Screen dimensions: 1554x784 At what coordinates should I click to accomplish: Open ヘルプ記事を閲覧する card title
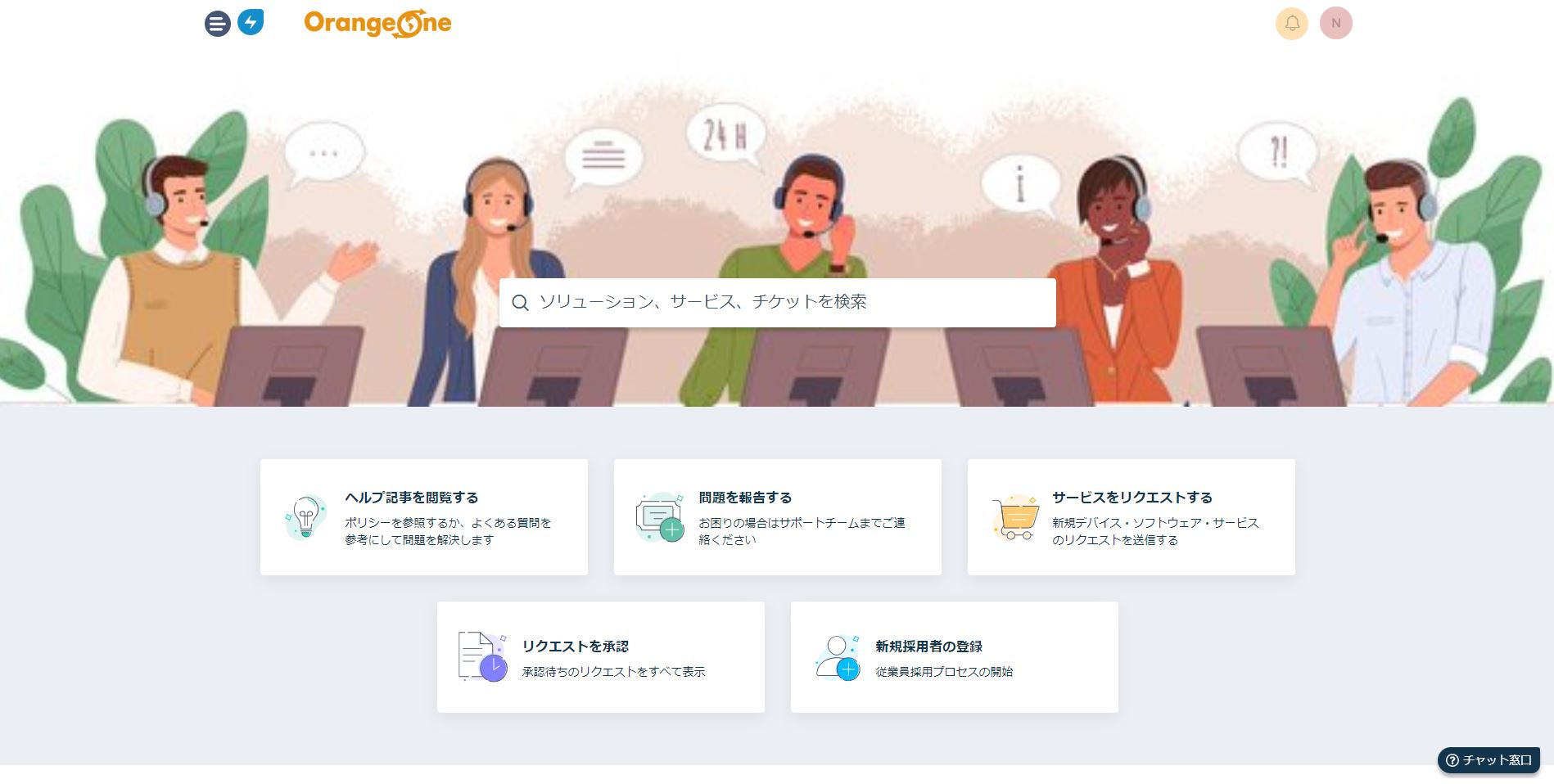[412, 498]
